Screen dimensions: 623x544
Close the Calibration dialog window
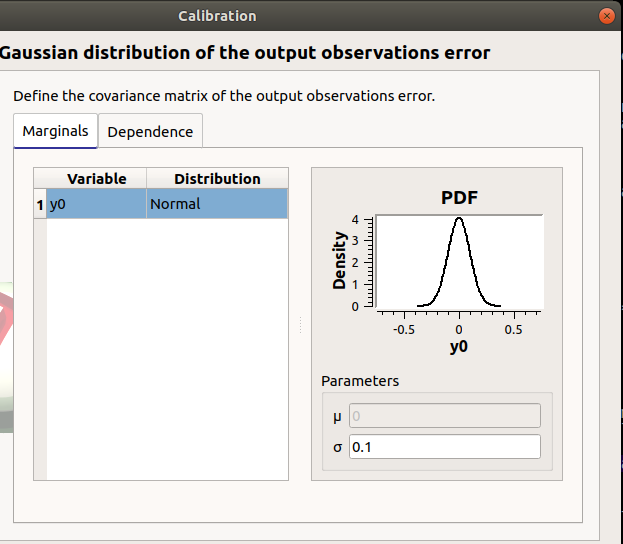point(604,16)
